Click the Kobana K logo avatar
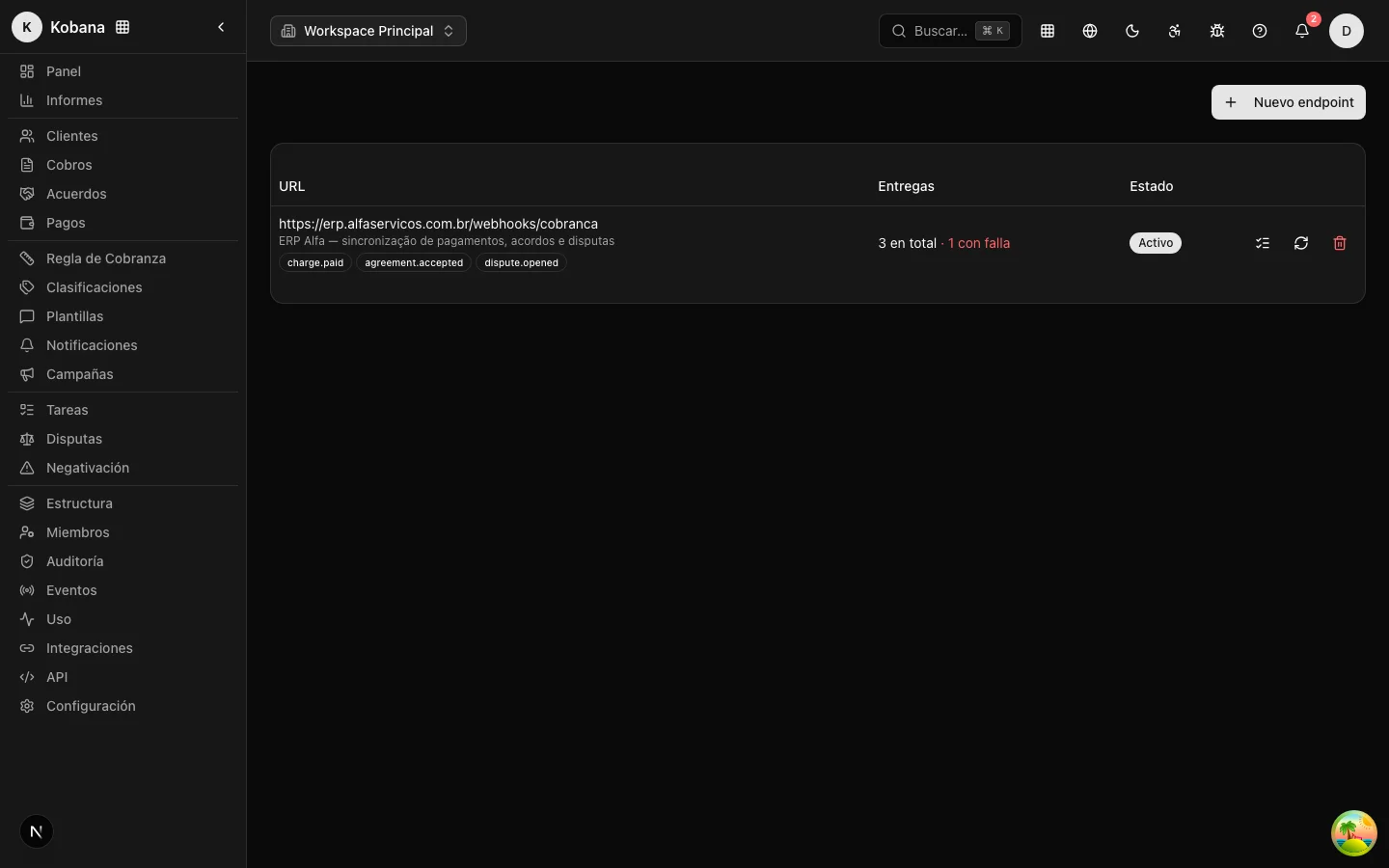 click(27, 27)
